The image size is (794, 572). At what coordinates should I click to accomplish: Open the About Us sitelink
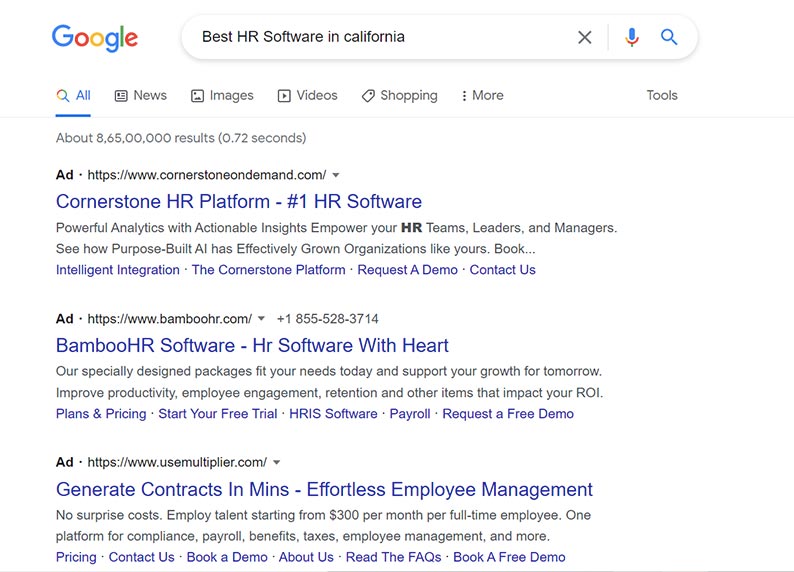pyautogui.click(x=306, y=557)
